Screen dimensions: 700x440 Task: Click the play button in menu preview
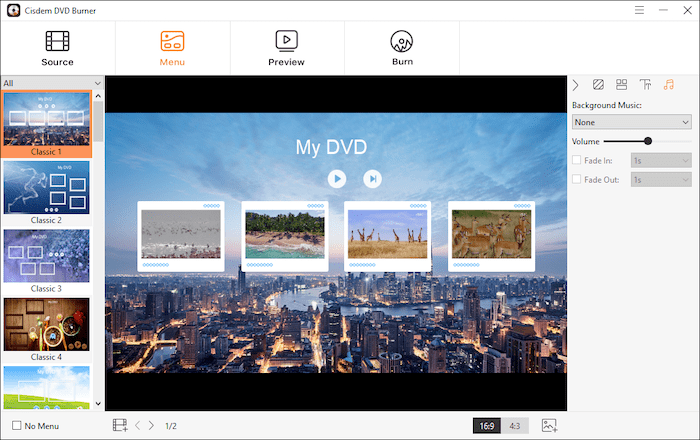coord(337,179)
